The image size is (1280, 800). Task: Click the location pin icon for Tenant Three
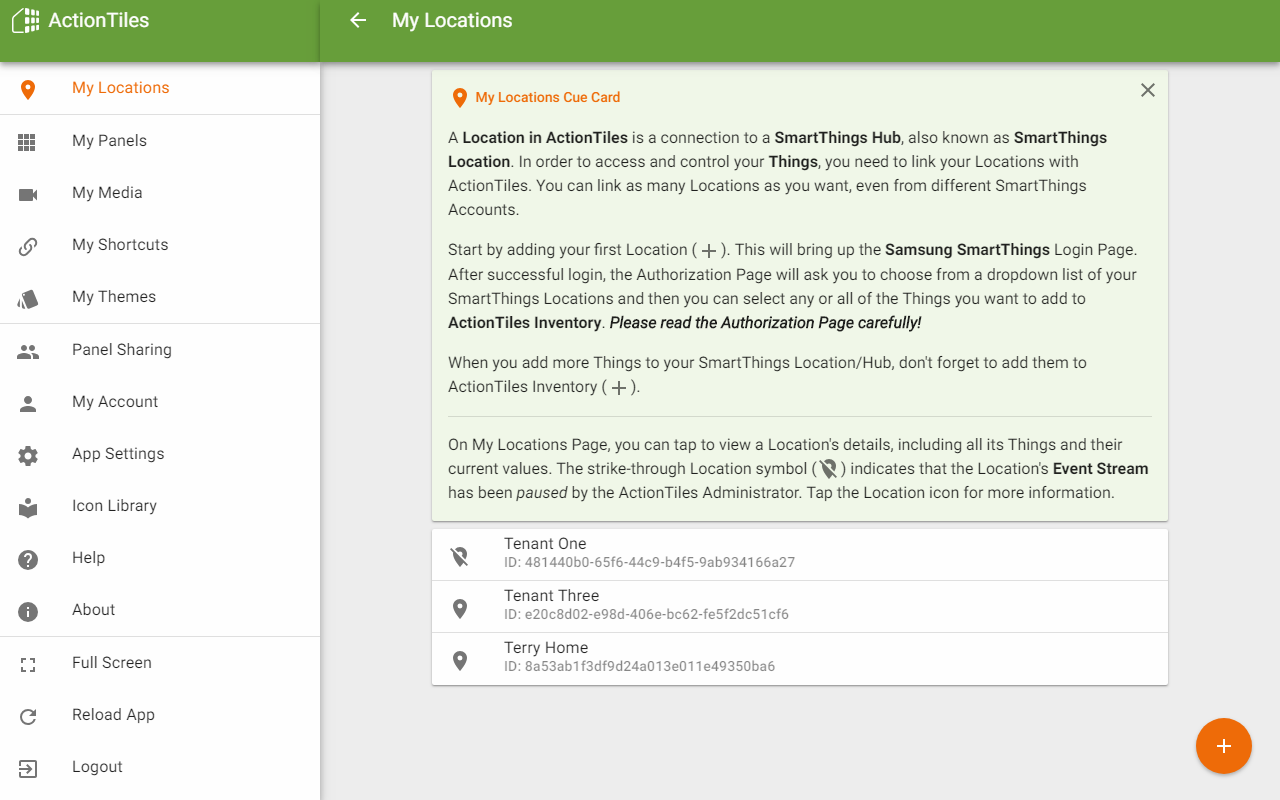coord(460,608)
